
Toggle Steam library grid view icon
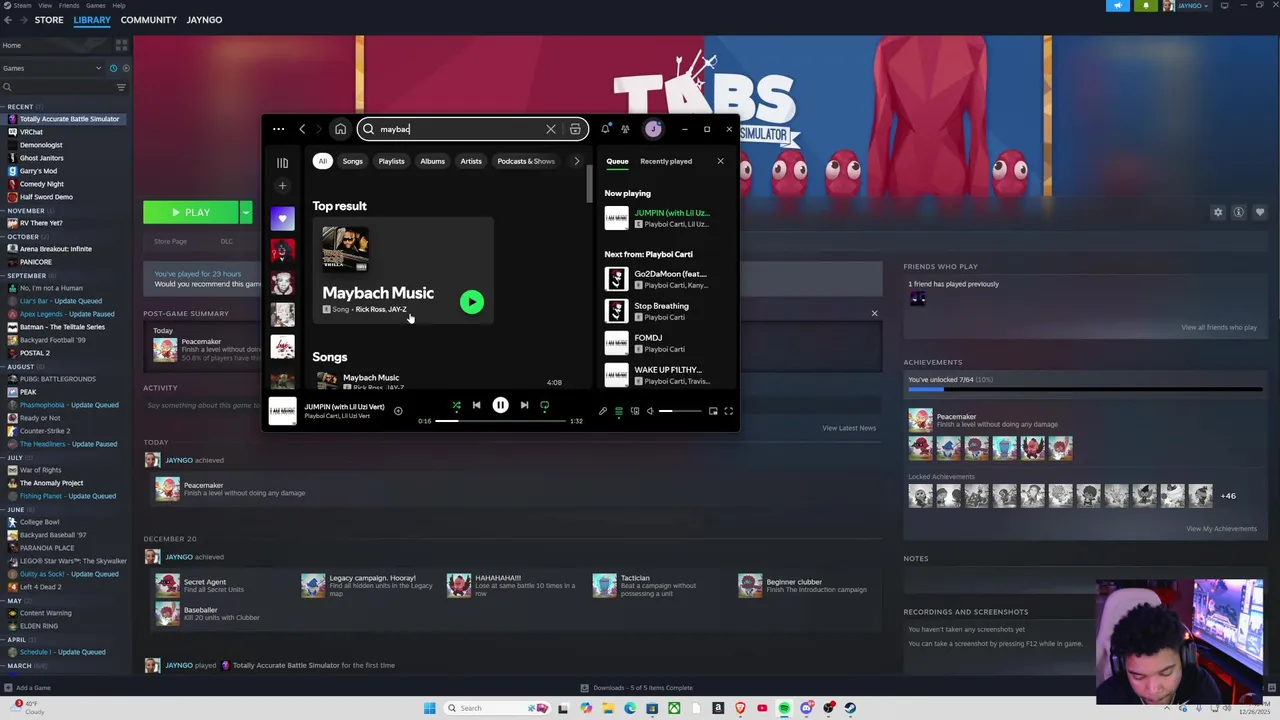click(x=121, y=45)
